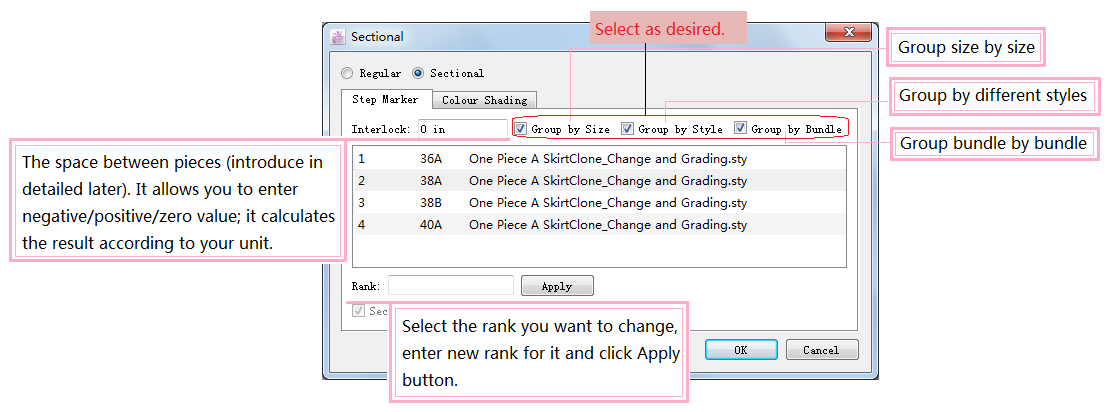Screen dimensions: 1108x412
Task: Disable the Group by Bundle checkbox
Action: pos(740,129)
